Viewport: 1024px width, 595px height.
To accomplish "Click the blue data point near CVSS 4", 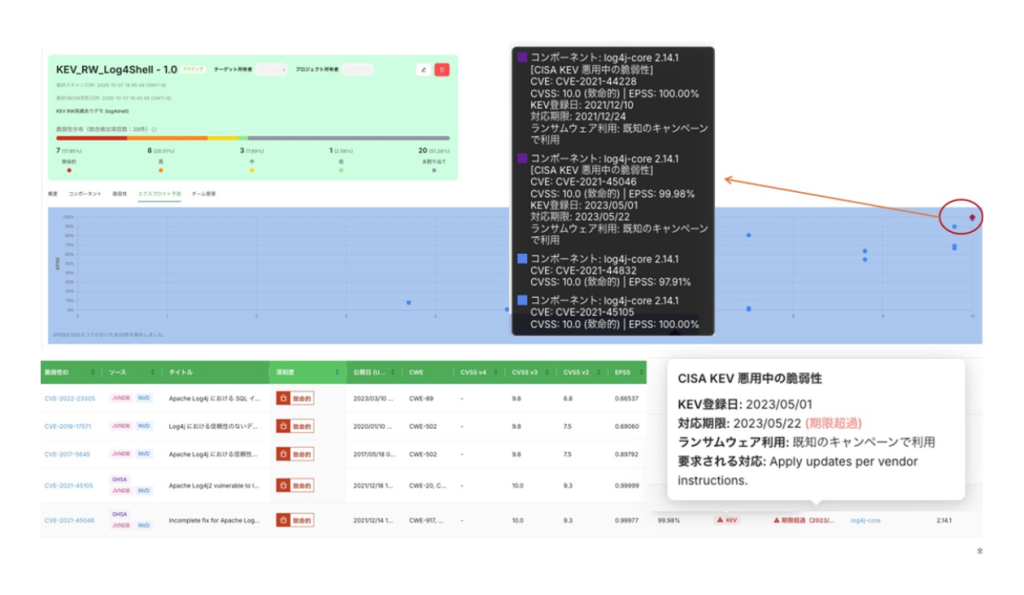I will pyautogui.click(x=409, y=302).
